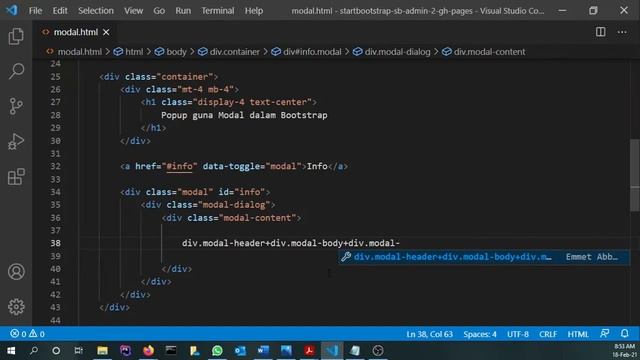The height and width of the screenshot is (360, 640).
Task: Select the modal.html editor tab
Action: (76, 32)
